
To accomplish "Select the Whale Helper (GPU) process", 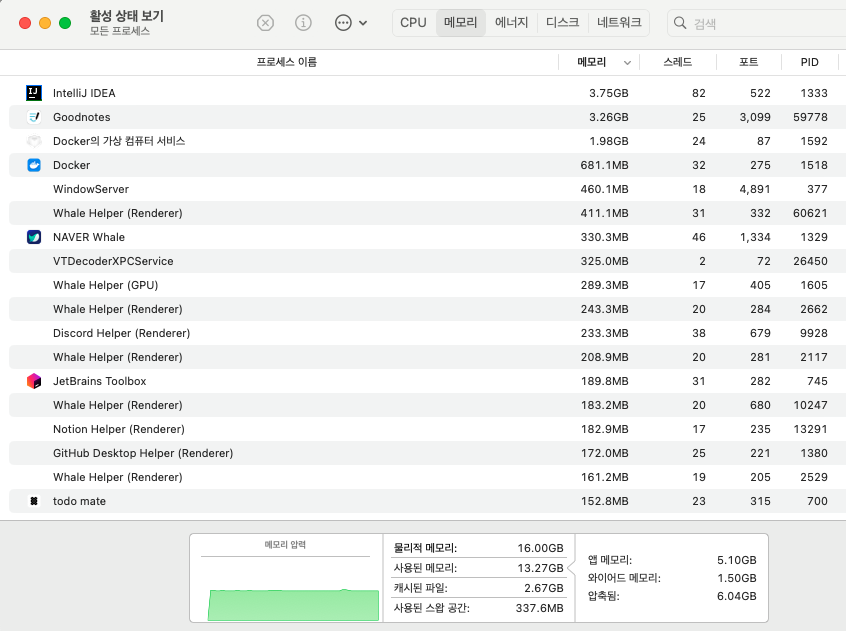I will point(105,285).
